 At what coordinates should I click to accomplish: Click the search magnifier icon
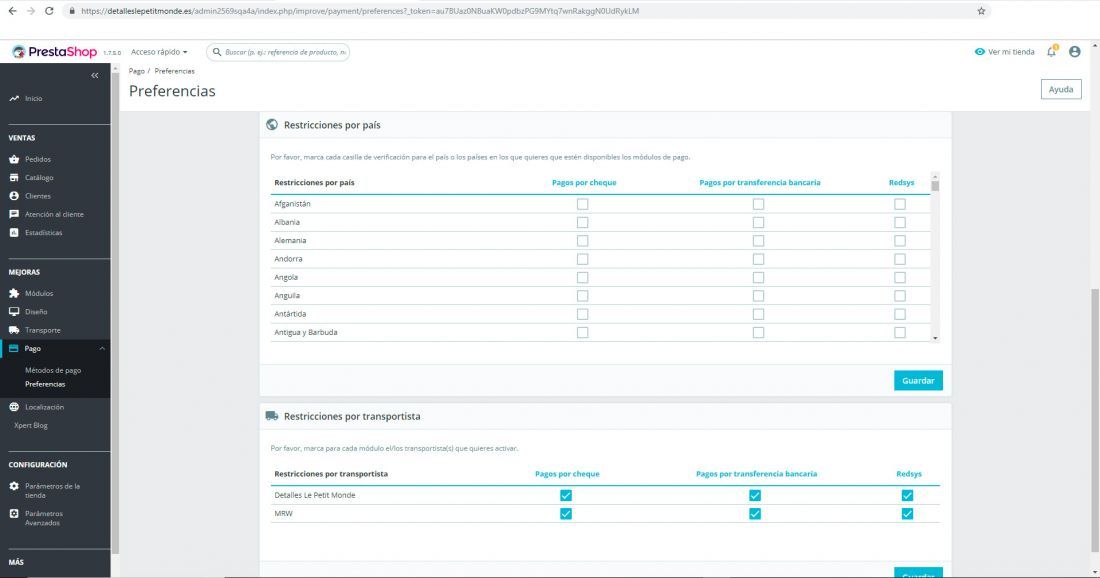(x=217, y=52)
